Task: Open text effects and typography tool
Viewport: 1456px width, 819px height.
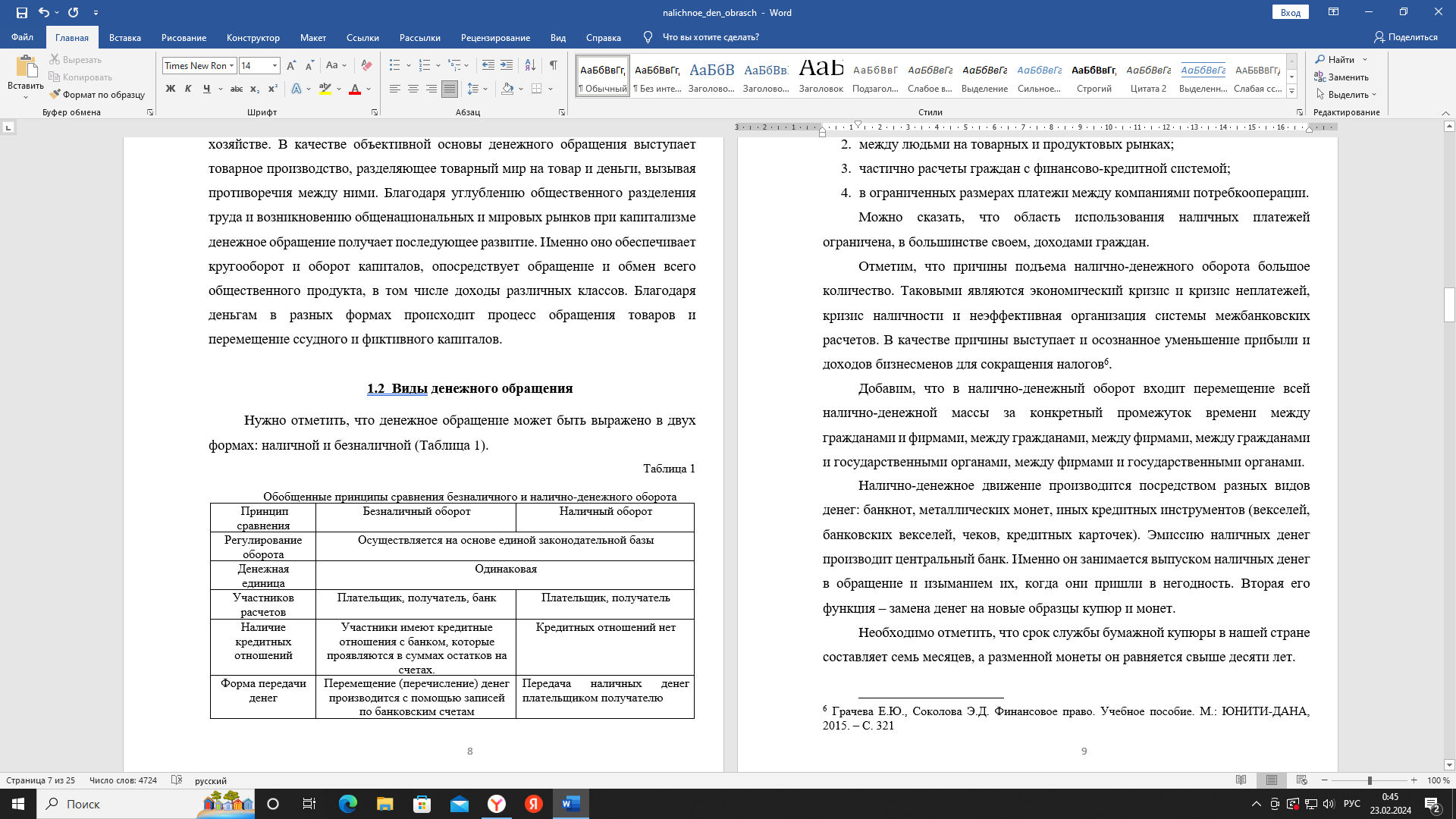Action: [x=297, y=89]
